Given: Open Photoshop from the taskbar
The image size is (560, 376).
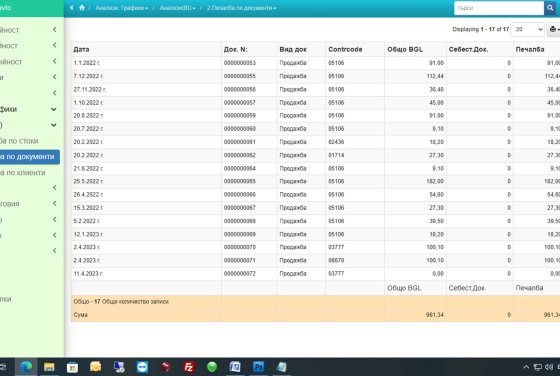Looking at the screenshot, I should (258, 367).
